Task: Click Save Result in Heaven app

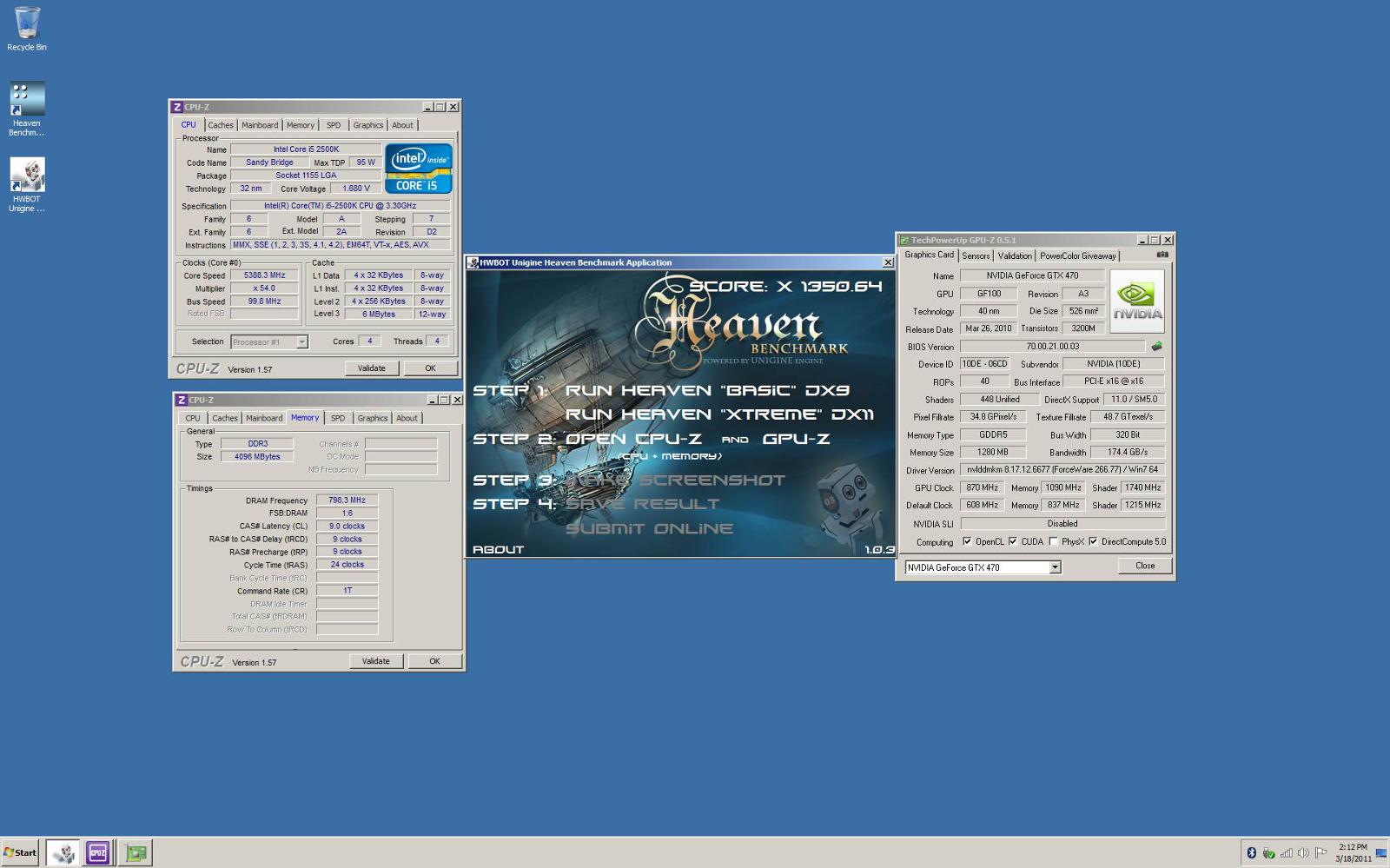Action: [x=642, y=504]
